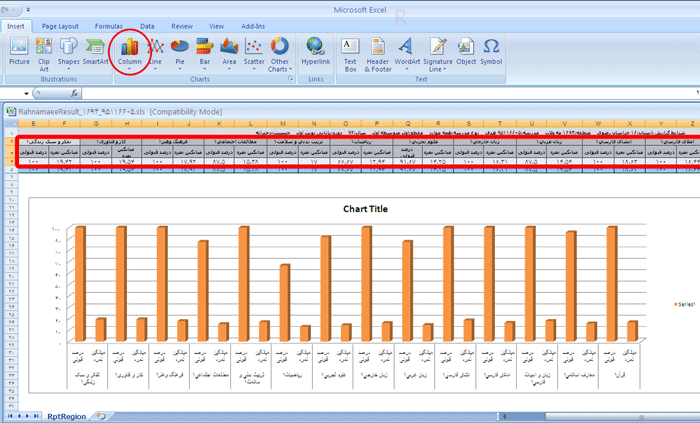This screenshot has width=700, height=423.
Task: Select the Chart Title text
Action: [x=365, y=209]
